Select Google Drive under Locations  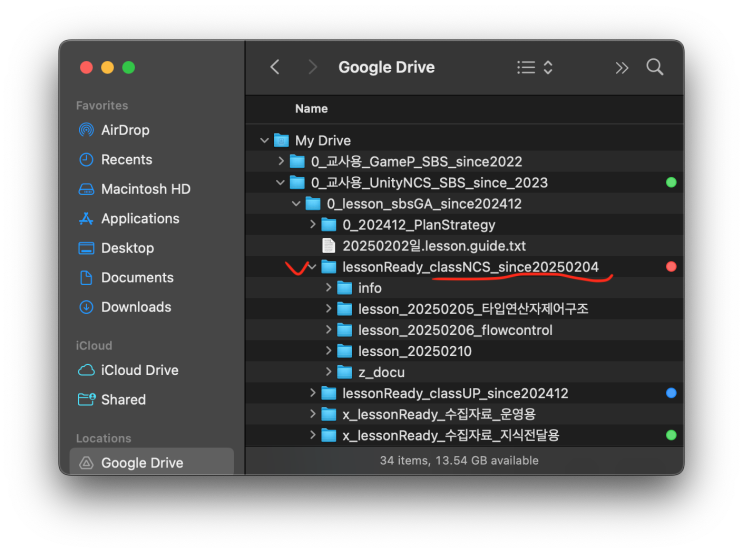click(x=152, y=462)
